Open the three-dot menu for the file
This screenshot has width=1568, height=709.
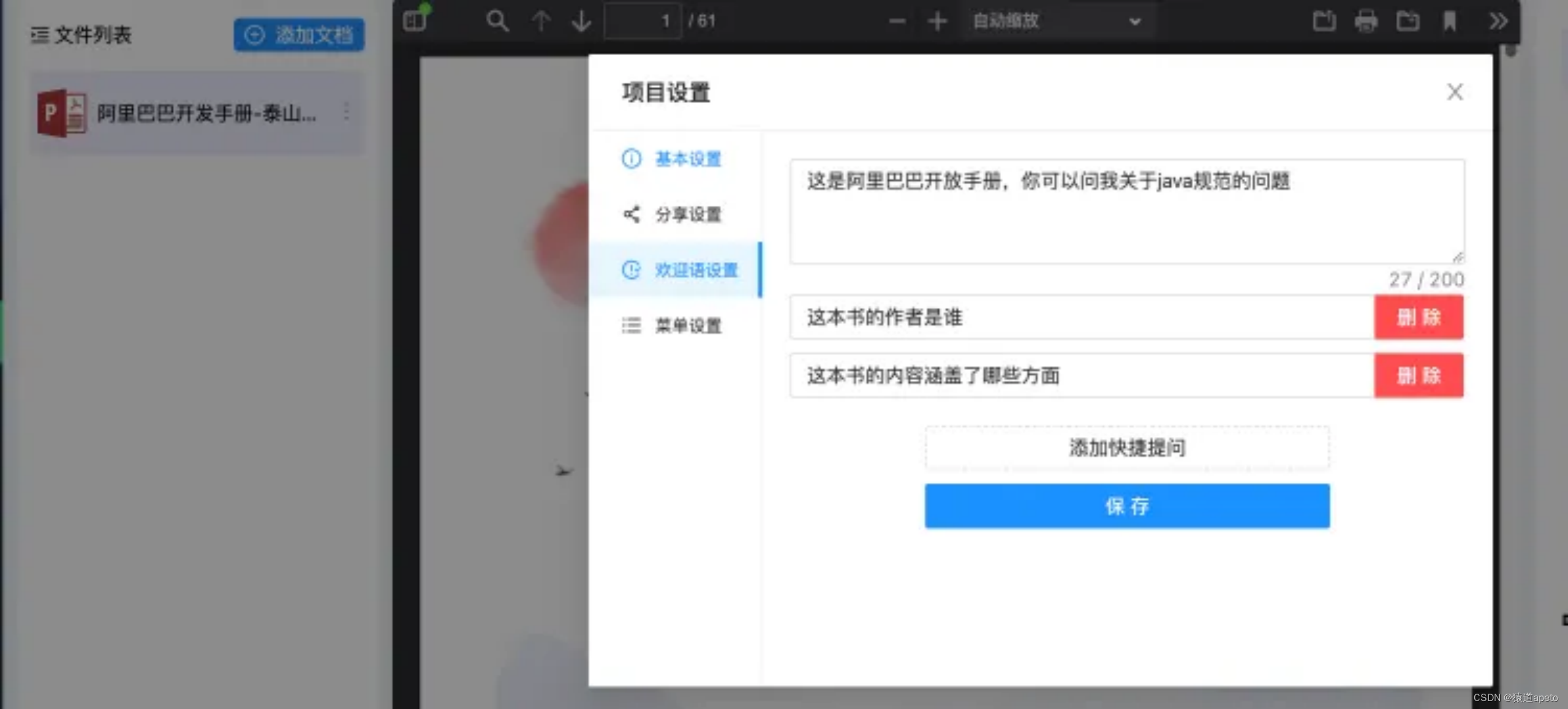[347, 112]
